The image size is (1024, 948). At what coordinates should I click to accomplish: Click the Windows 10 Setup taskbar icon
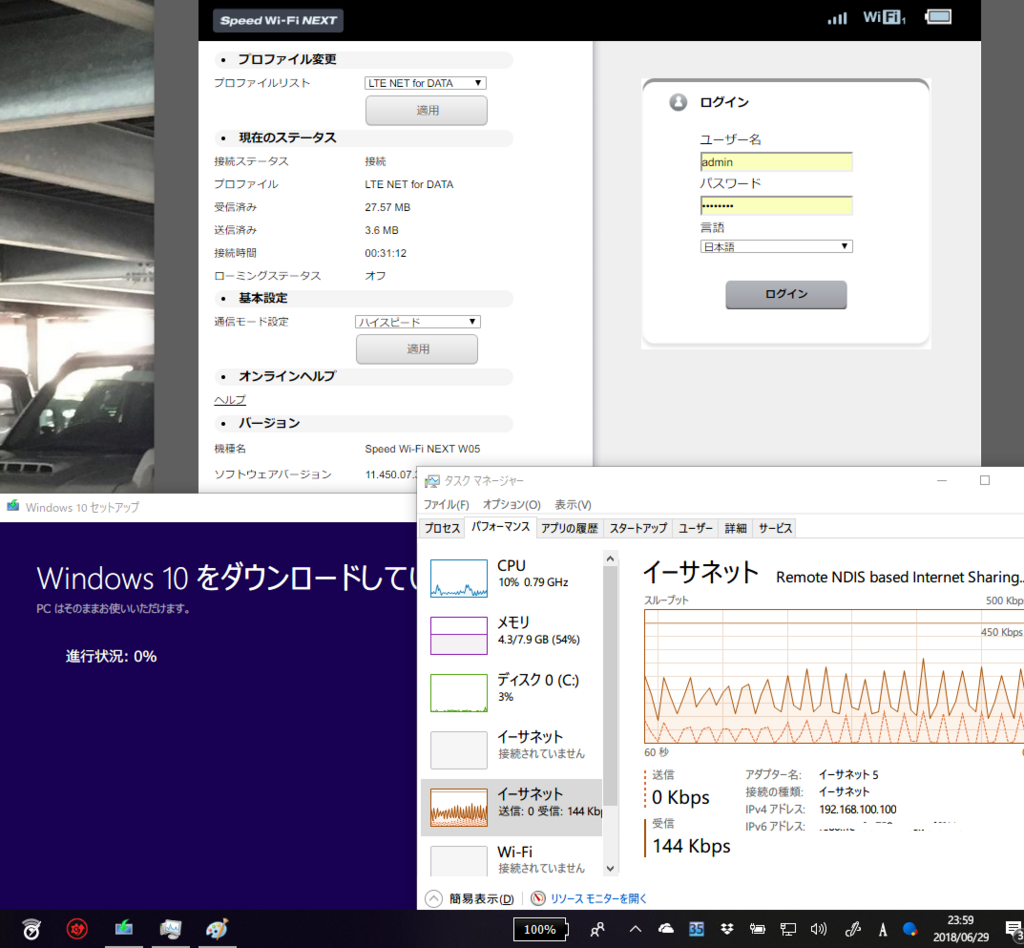(x=124, y=928)
